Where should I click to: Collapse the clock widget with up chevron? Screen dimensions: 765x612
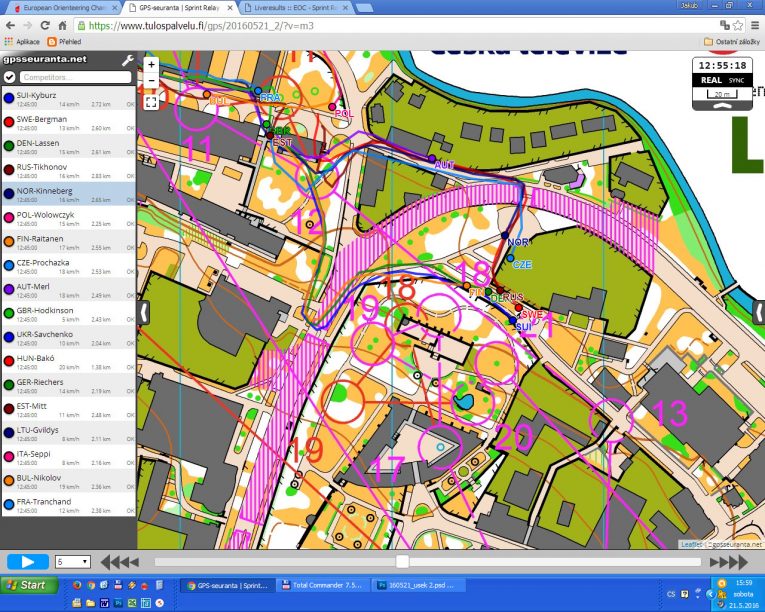coord(722,105)
